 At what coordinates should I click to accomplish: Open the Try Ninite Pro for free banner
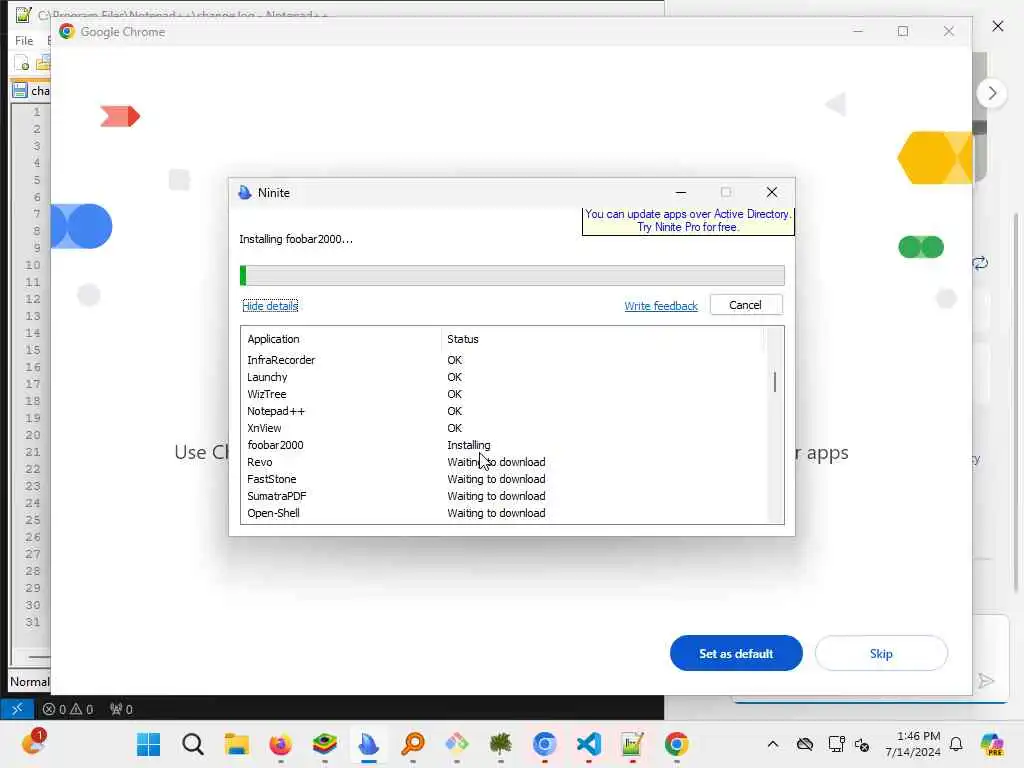click(688, 221)
